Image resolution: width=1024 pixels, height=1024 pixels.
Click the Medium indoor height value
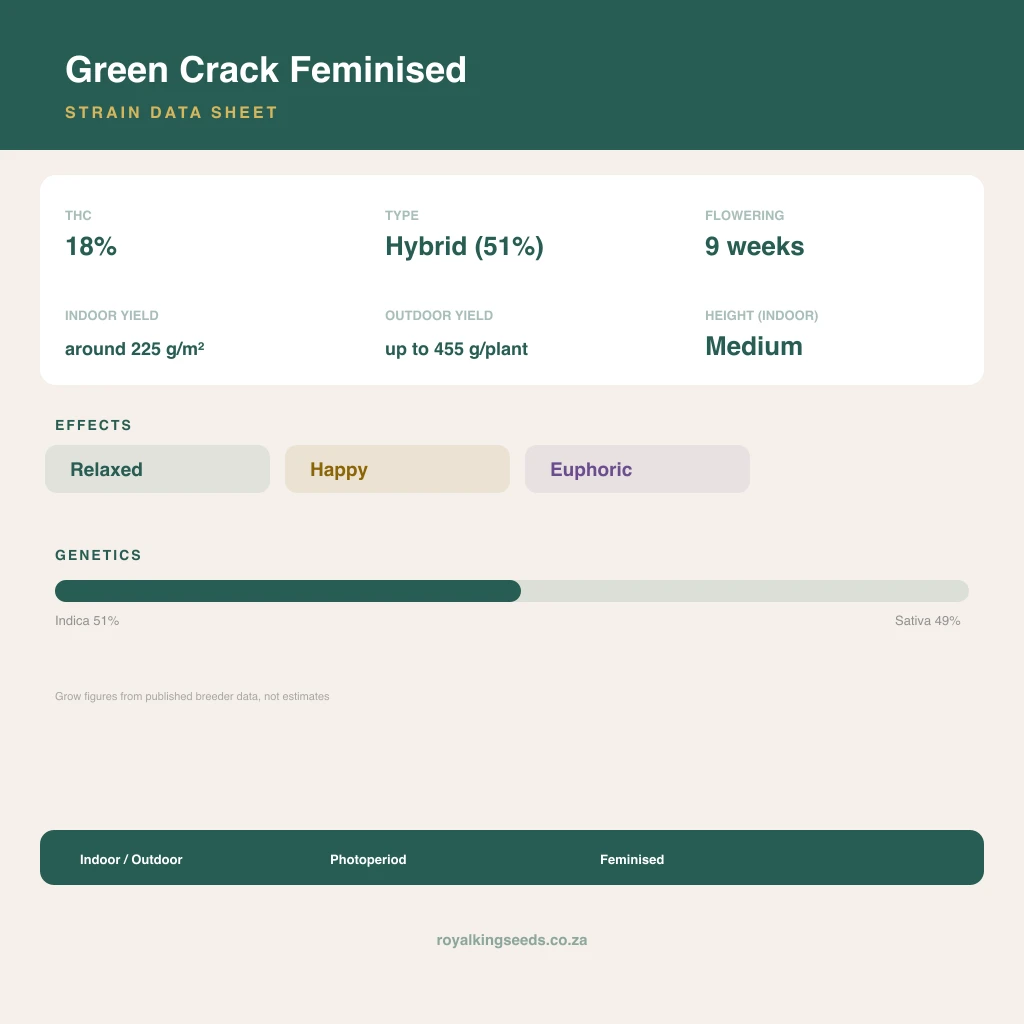[754, 346]
